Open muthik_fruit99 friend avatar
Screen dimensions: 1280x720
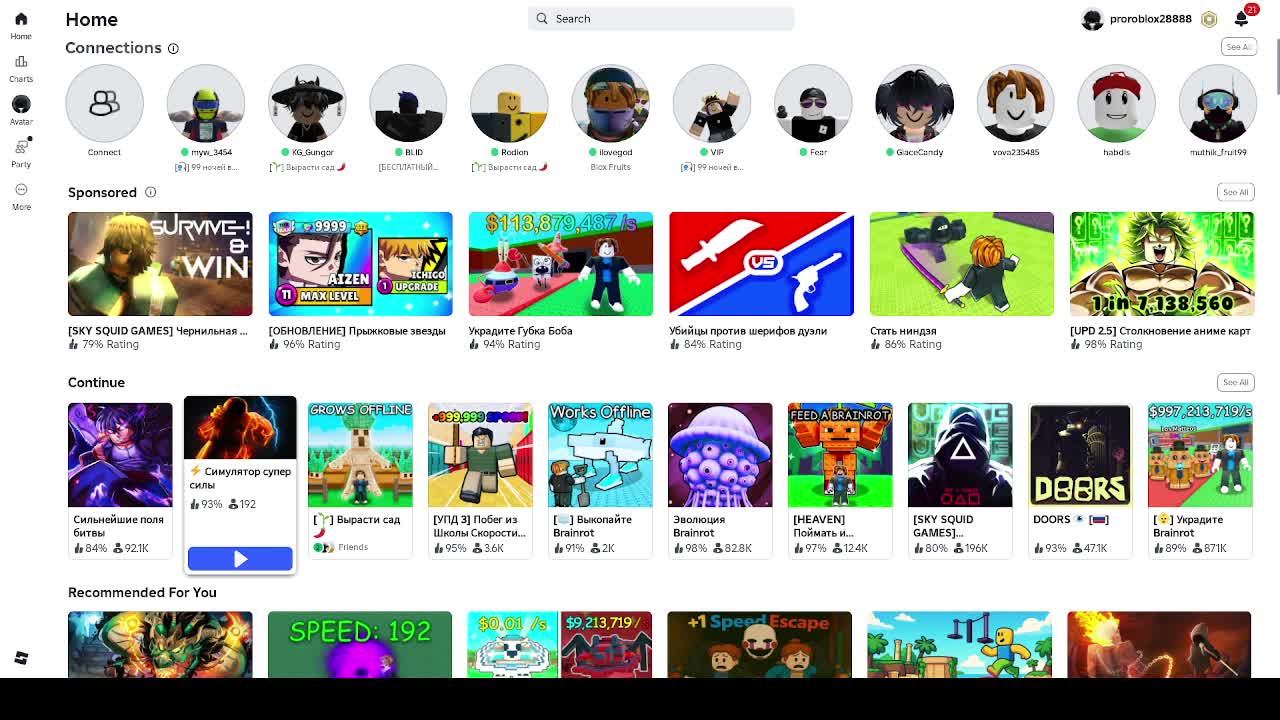[x=1217, y=103]
